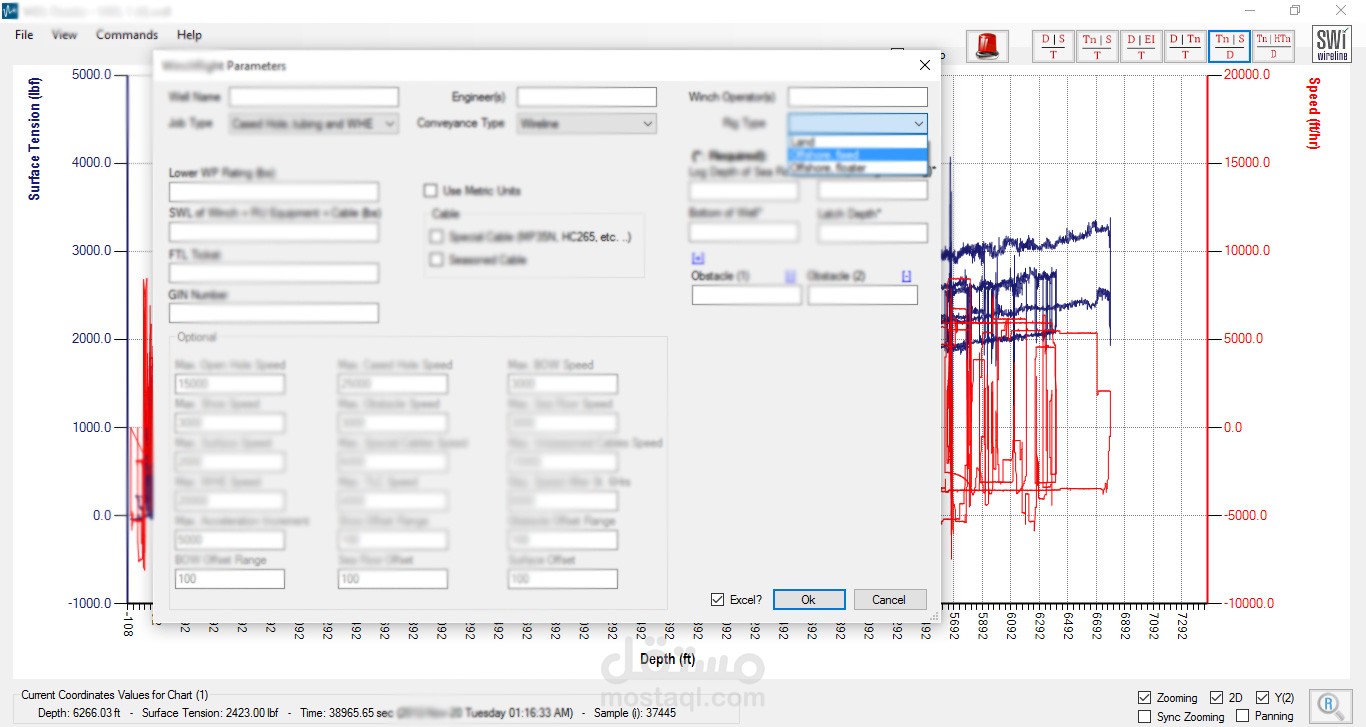Toggle the Seasoned Cable checkbox

click(436, 260)
